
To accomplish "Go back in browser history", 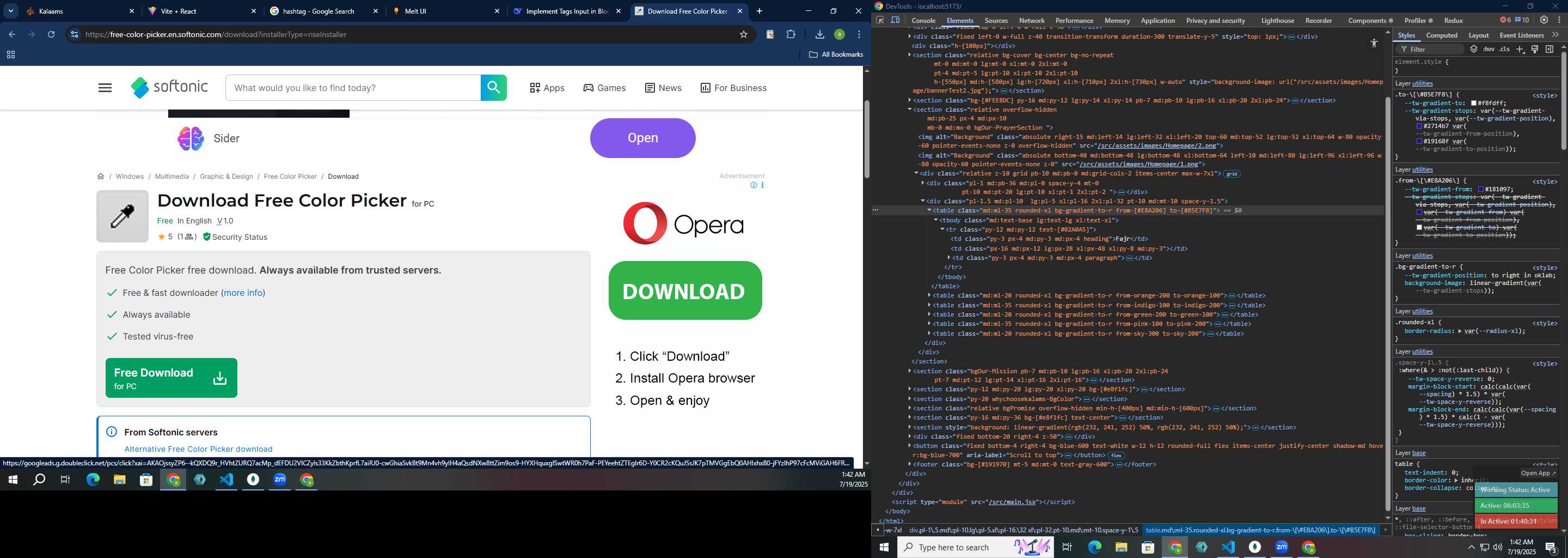I will tap(11, 35).
